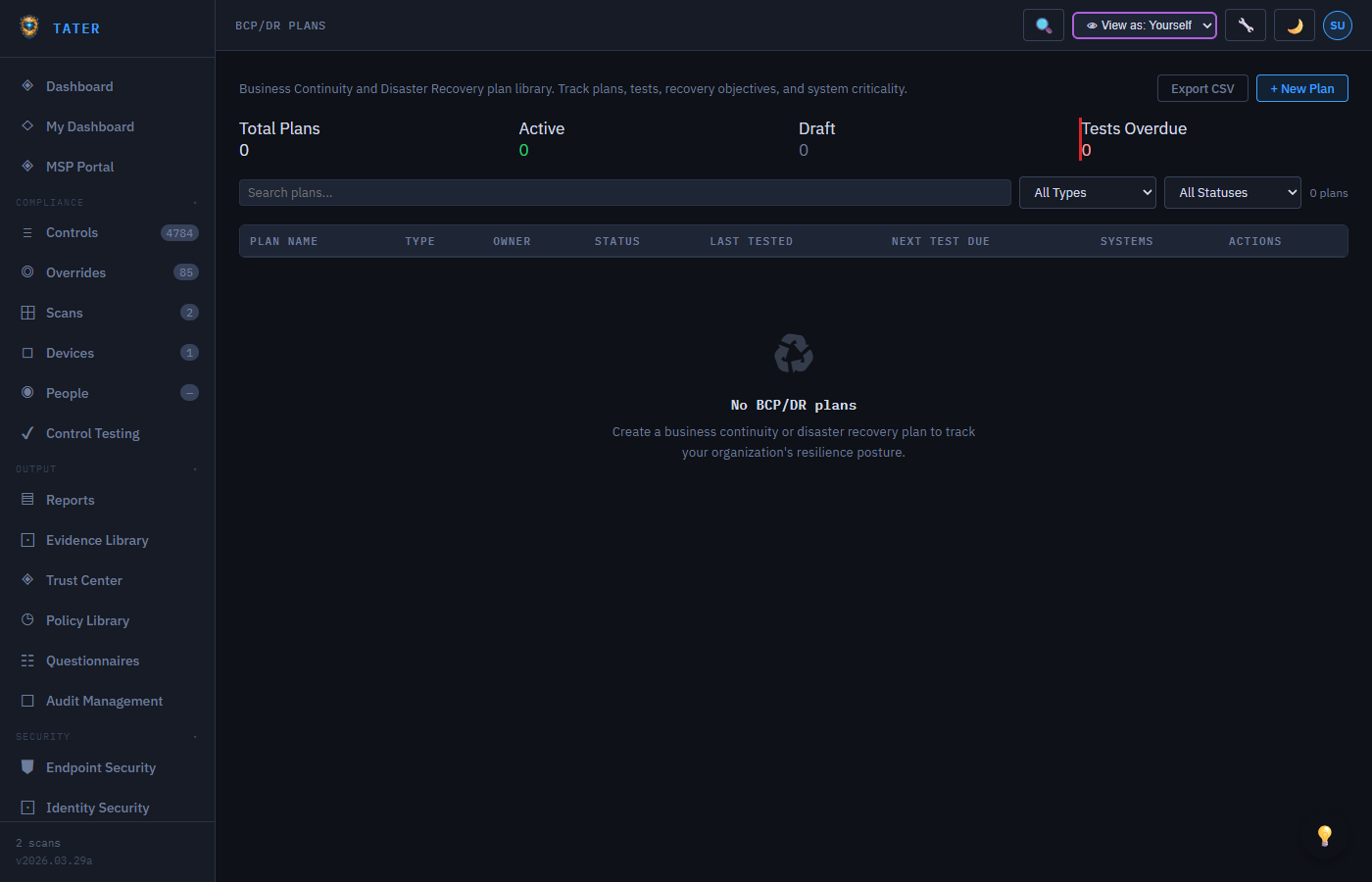The image size is (1372, 882).
Task: Click the Endpoint Security shield icon
Action: click(x=27, y=767)
